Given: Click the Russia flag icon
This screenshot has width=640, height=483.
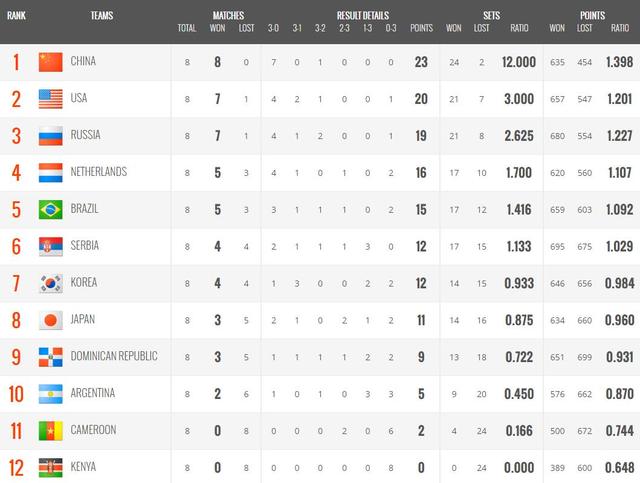Looking at the screenshot, I should [50, 135].
